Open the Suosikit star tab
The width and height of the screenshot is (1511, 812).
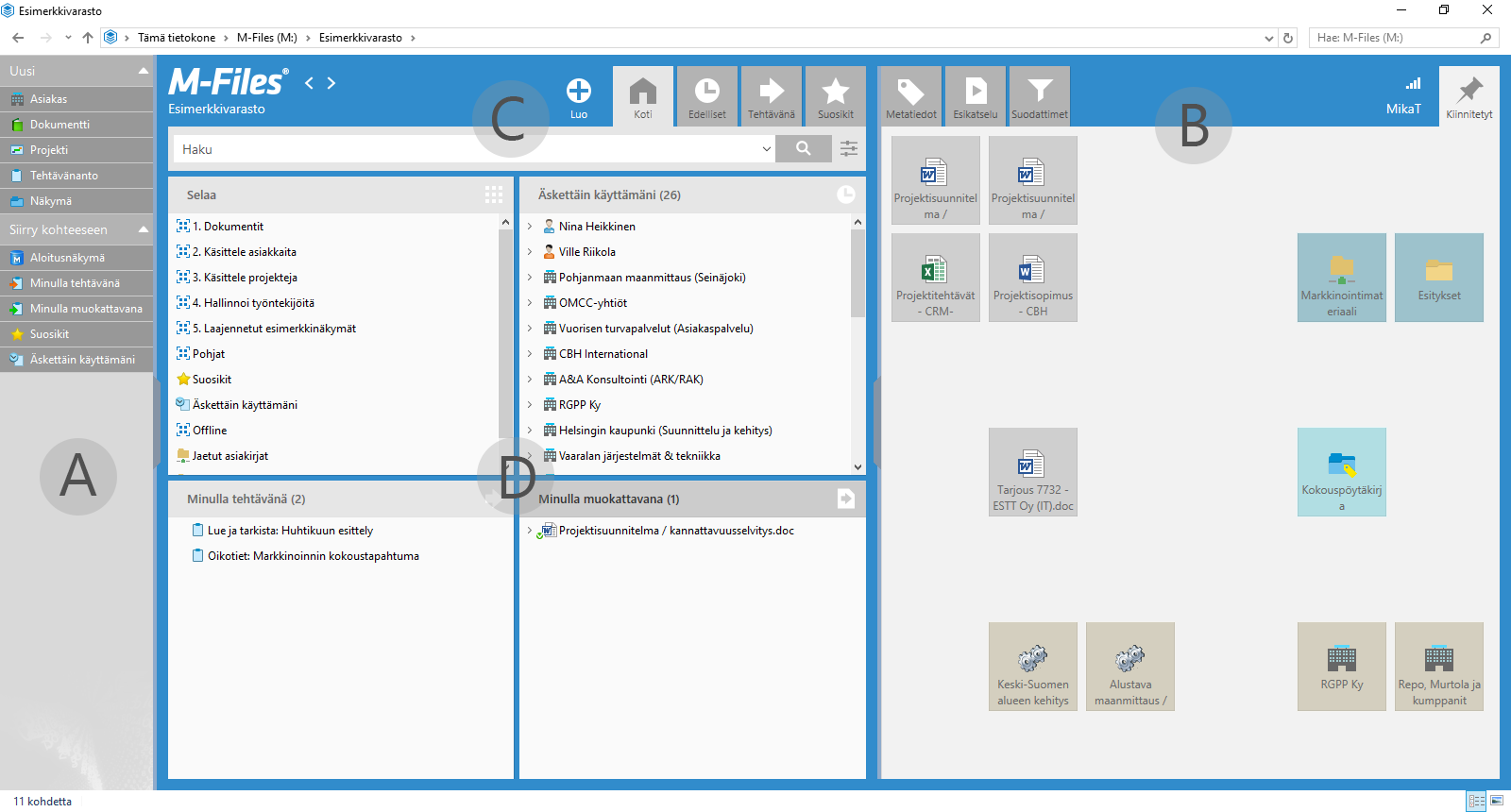click(x=836, y=96)
